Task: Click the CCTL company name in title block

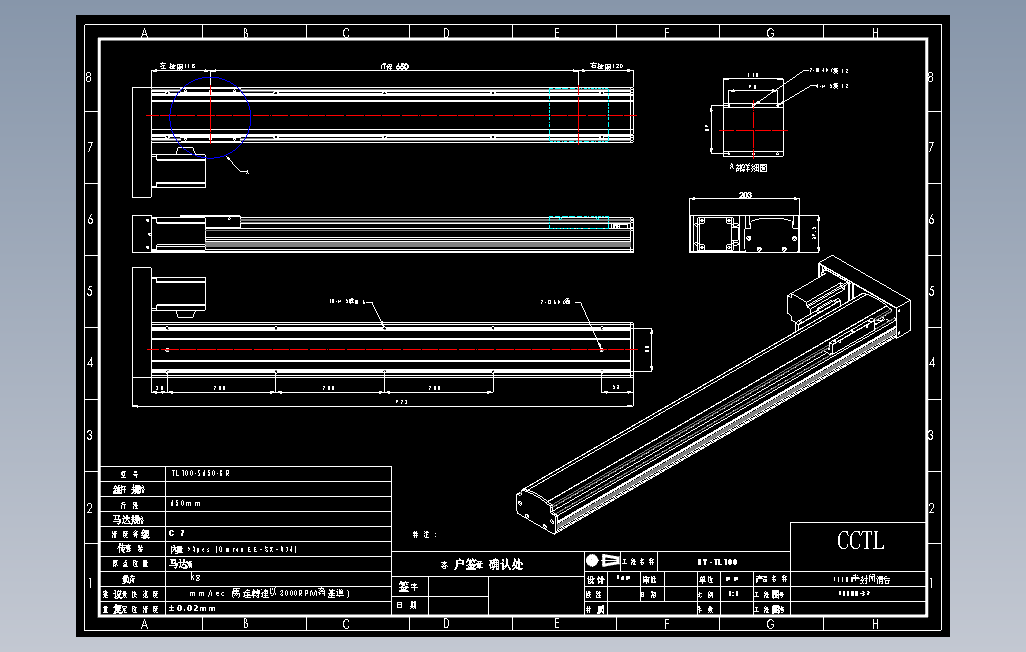Action: pyautogui.click(x=860, y=541)
